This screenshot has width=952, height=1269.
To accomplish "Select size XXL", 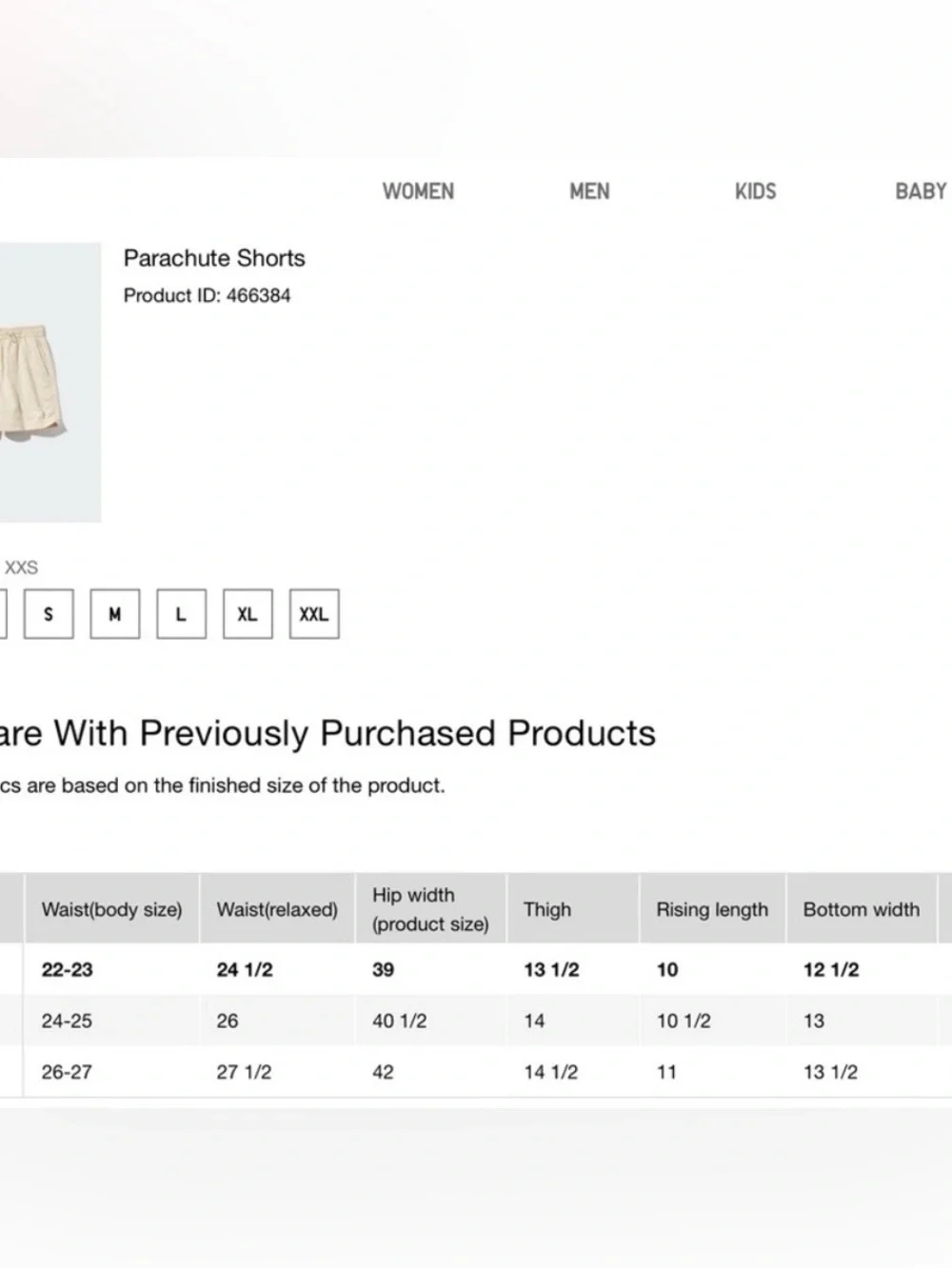I will [x=314, y=614].
